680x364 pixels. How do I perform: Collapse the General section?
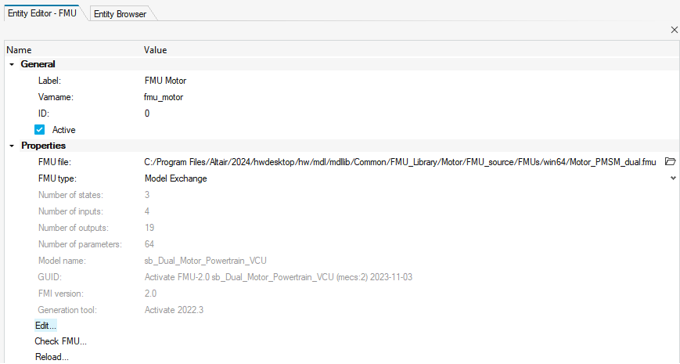[12, 64]
